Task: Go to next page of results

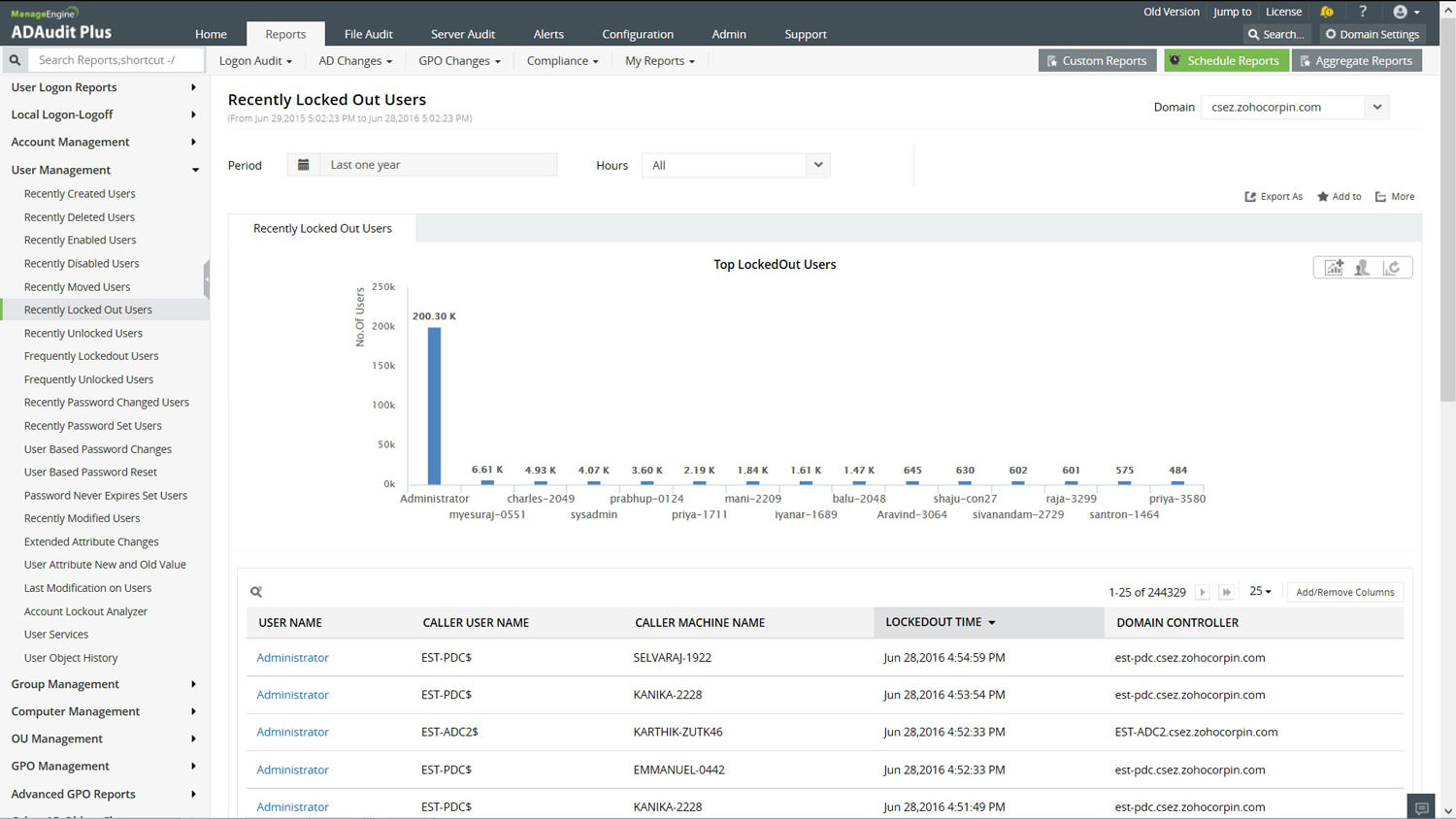Action: 1202,592
